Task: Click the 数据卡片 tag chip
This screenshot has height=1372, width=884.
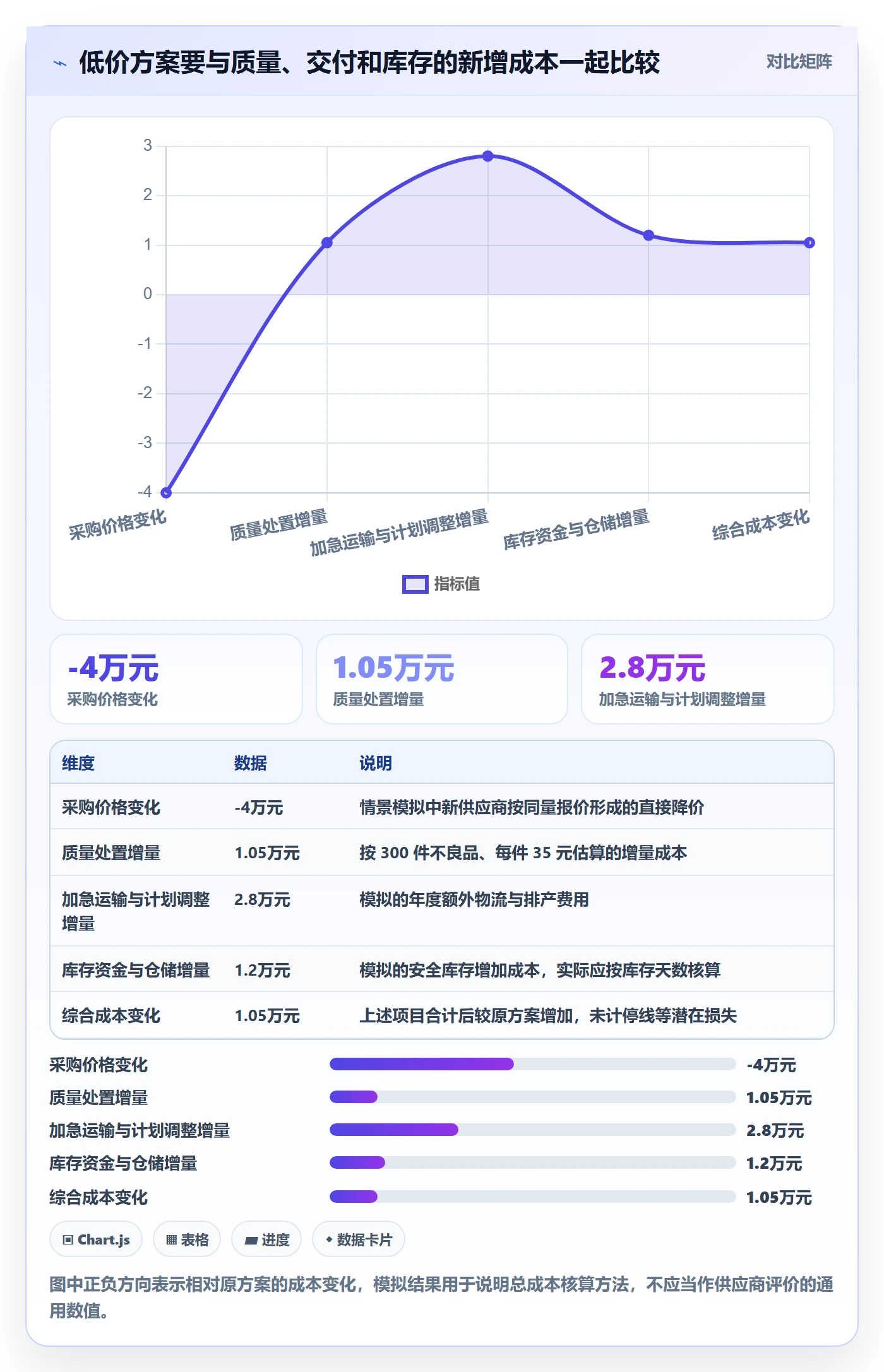Action: point(359,1239)
